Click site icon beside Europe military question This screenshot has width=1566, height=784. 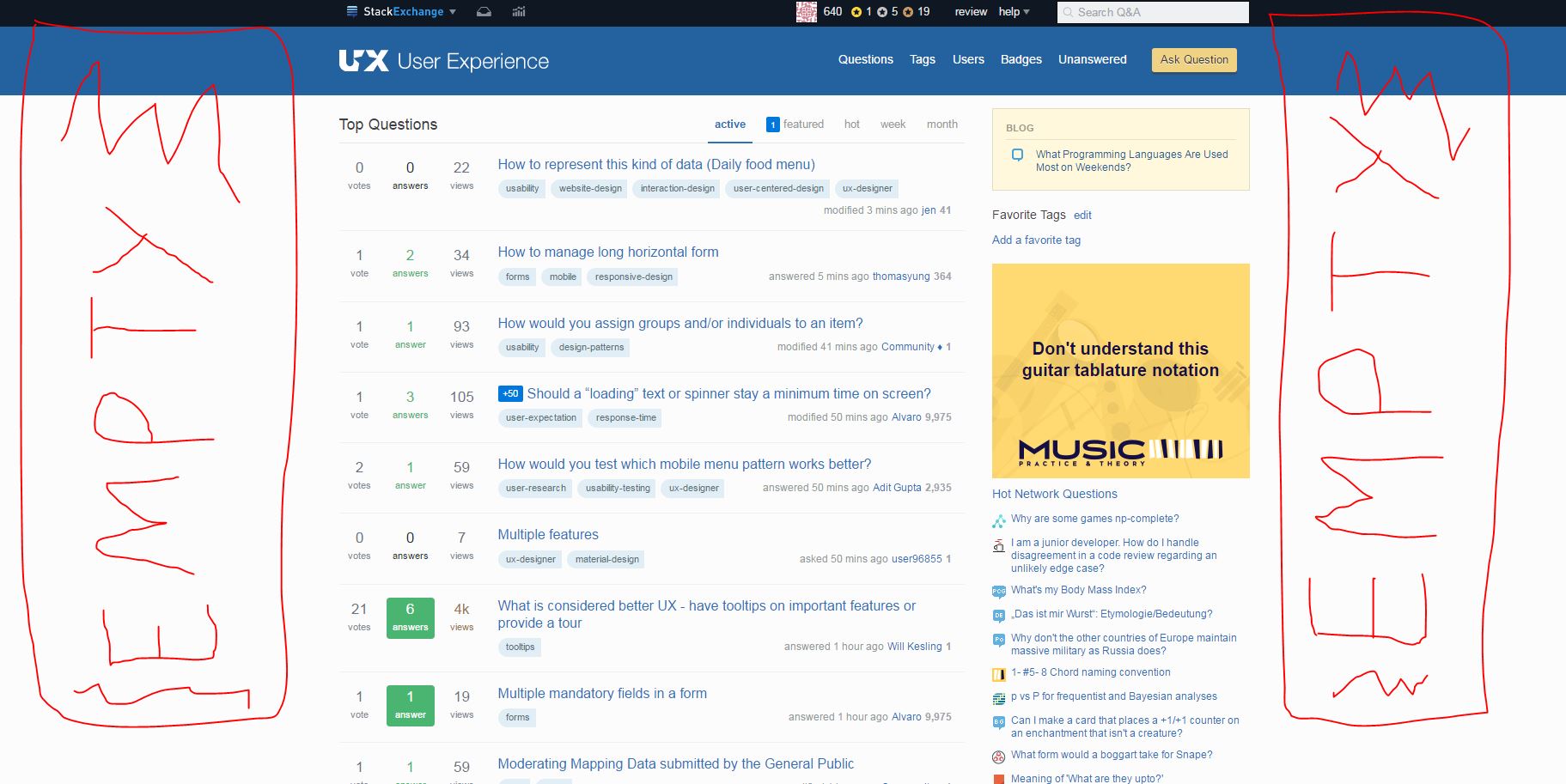point(998,640)
